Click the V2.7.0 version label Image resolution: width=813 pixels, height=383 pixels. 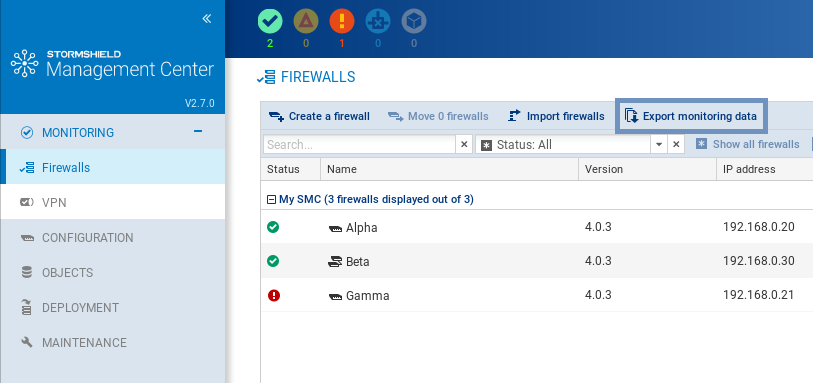[200, 103]
